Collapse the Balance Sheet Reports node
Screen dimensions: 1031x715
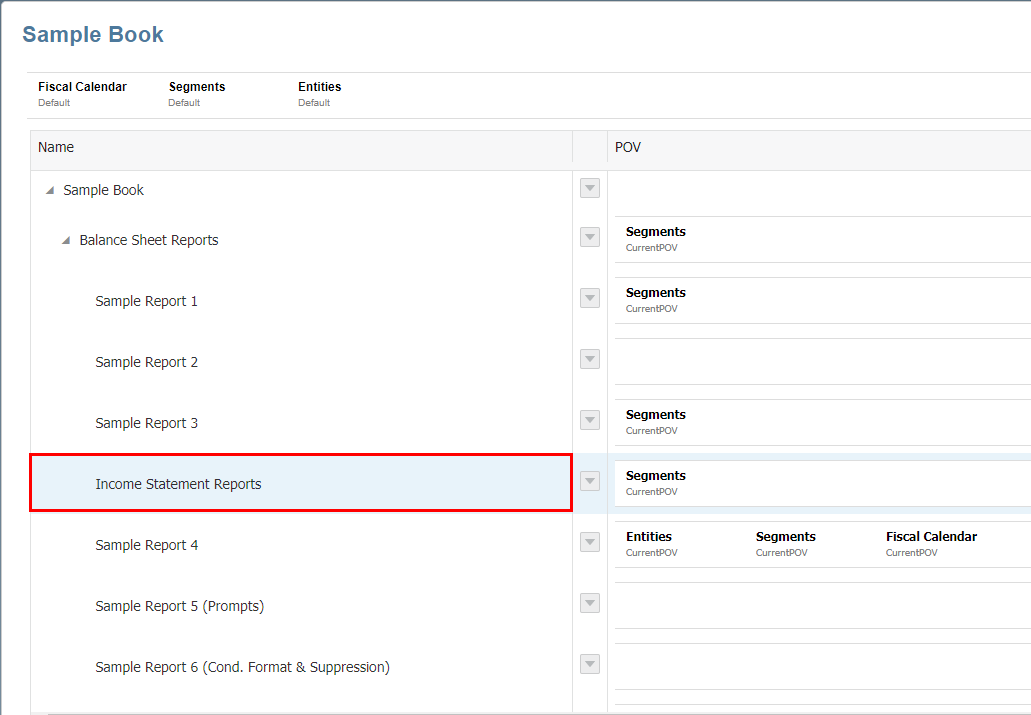(x=66, y=241)
